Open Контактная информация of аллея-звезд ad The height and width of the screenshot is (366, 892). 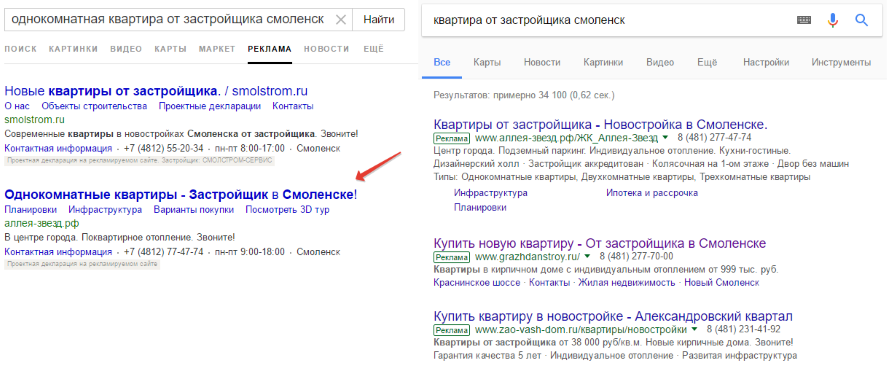point(58,252)
